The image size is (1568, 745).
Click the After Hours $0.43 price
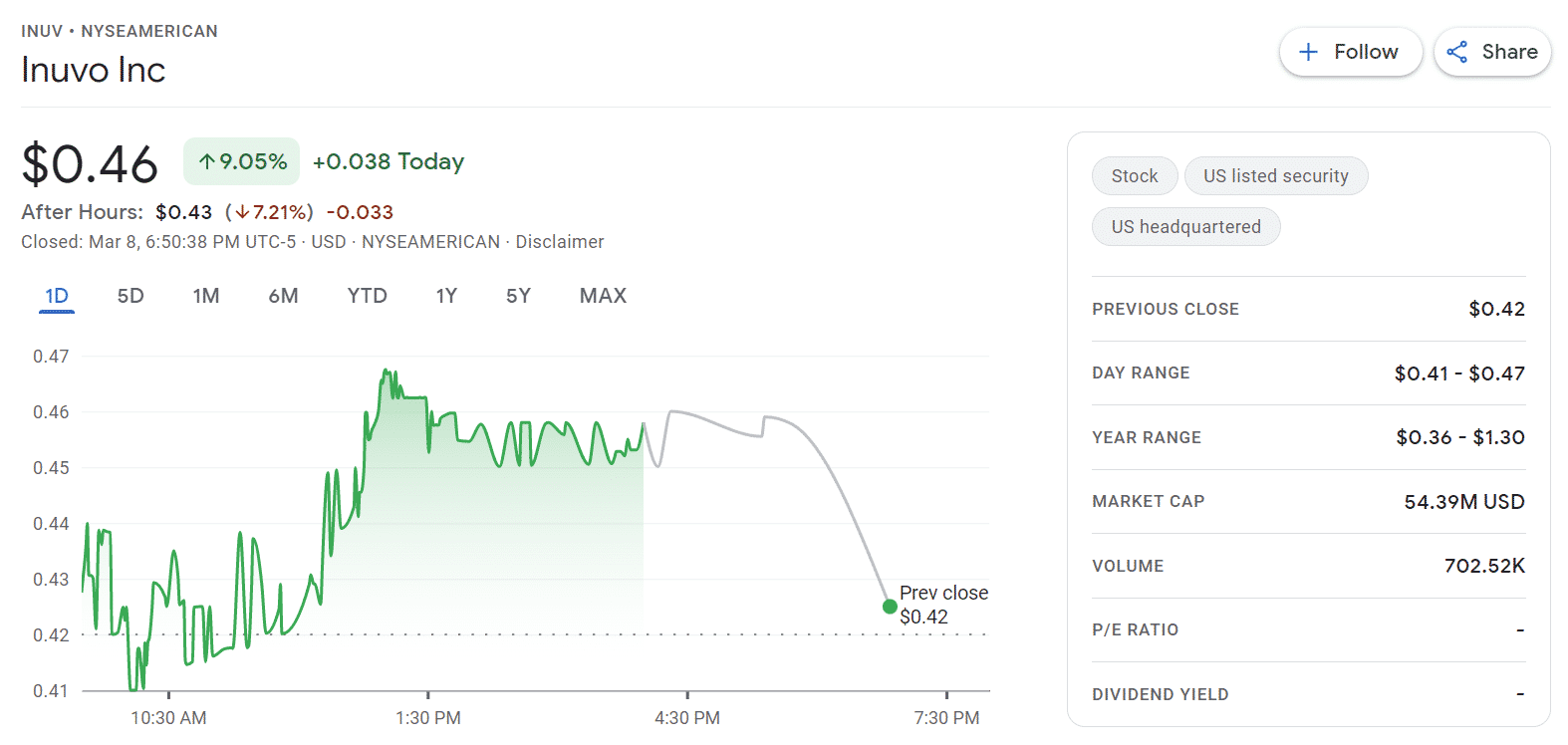point(184,212)
